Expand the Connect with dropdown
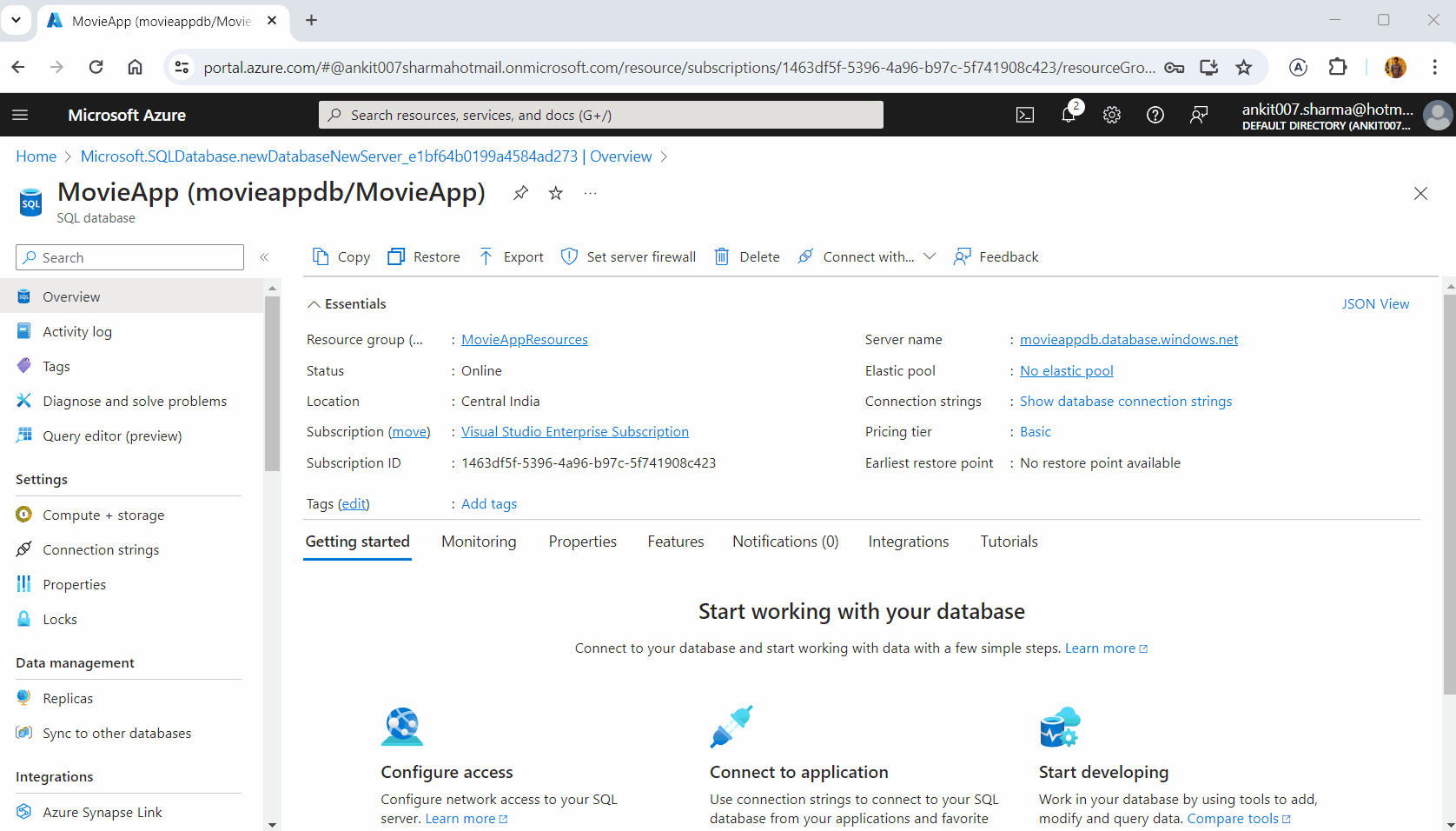 pyautogui.click(x=930, y=256)
